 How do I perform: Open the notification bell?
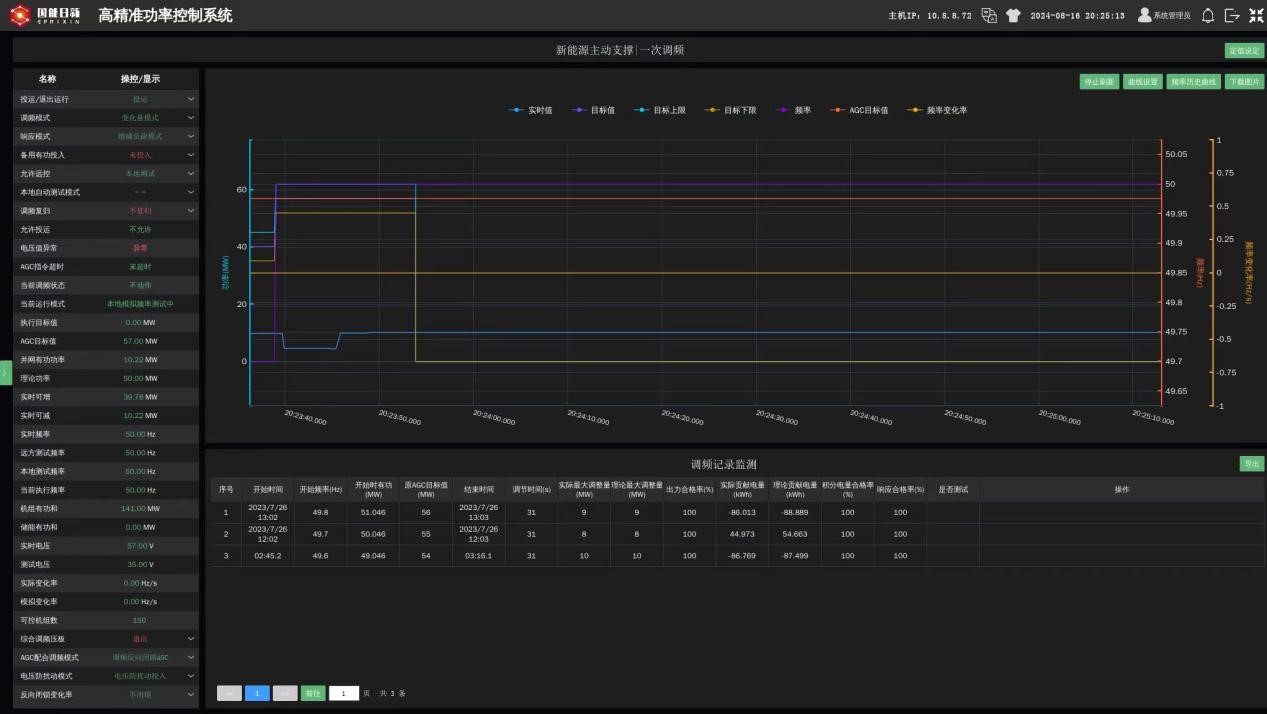[x=1208, y=15]
